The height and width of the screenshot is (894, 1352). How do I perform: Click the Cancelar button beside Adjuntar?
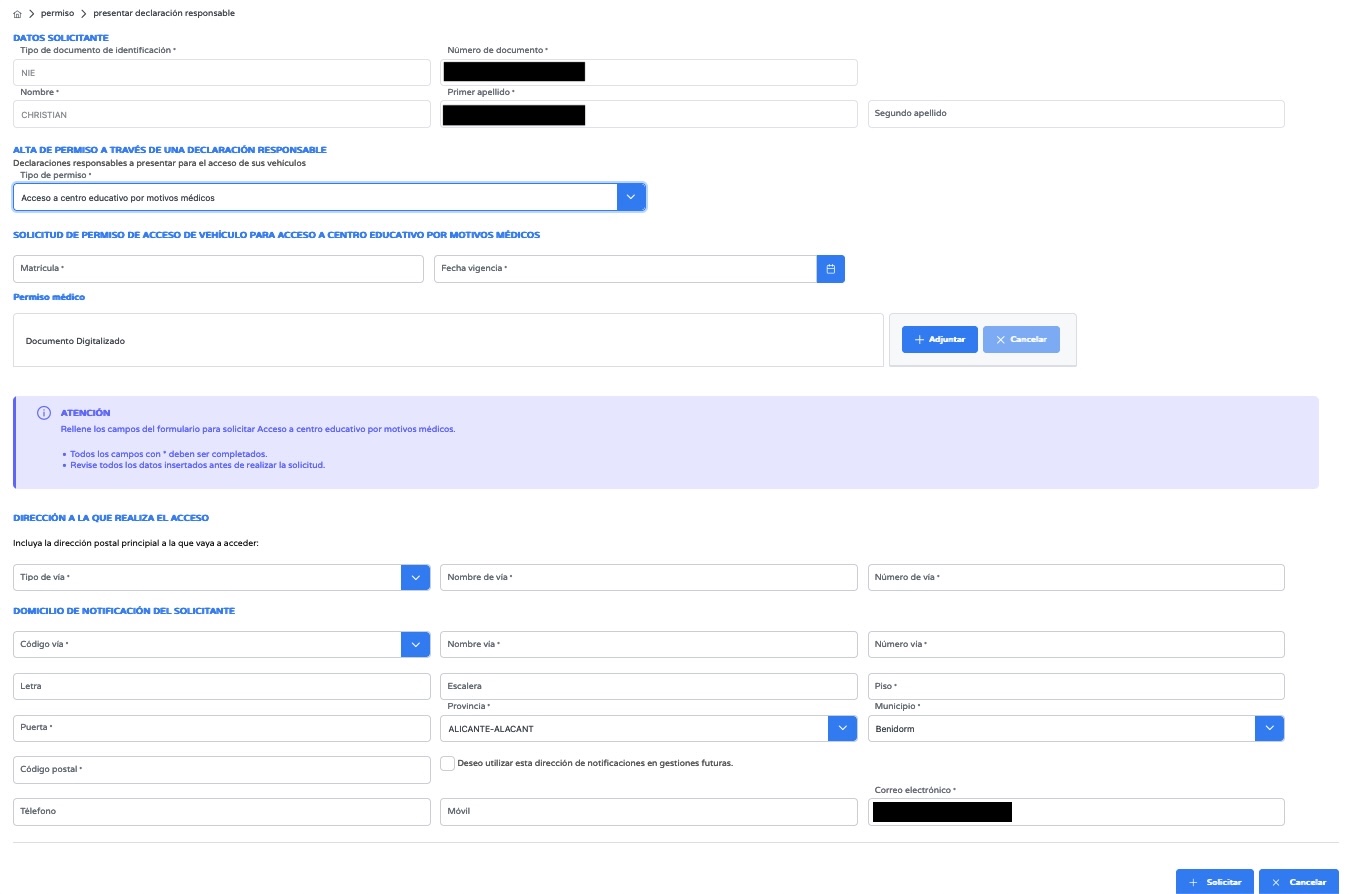tap(1020, 340)
